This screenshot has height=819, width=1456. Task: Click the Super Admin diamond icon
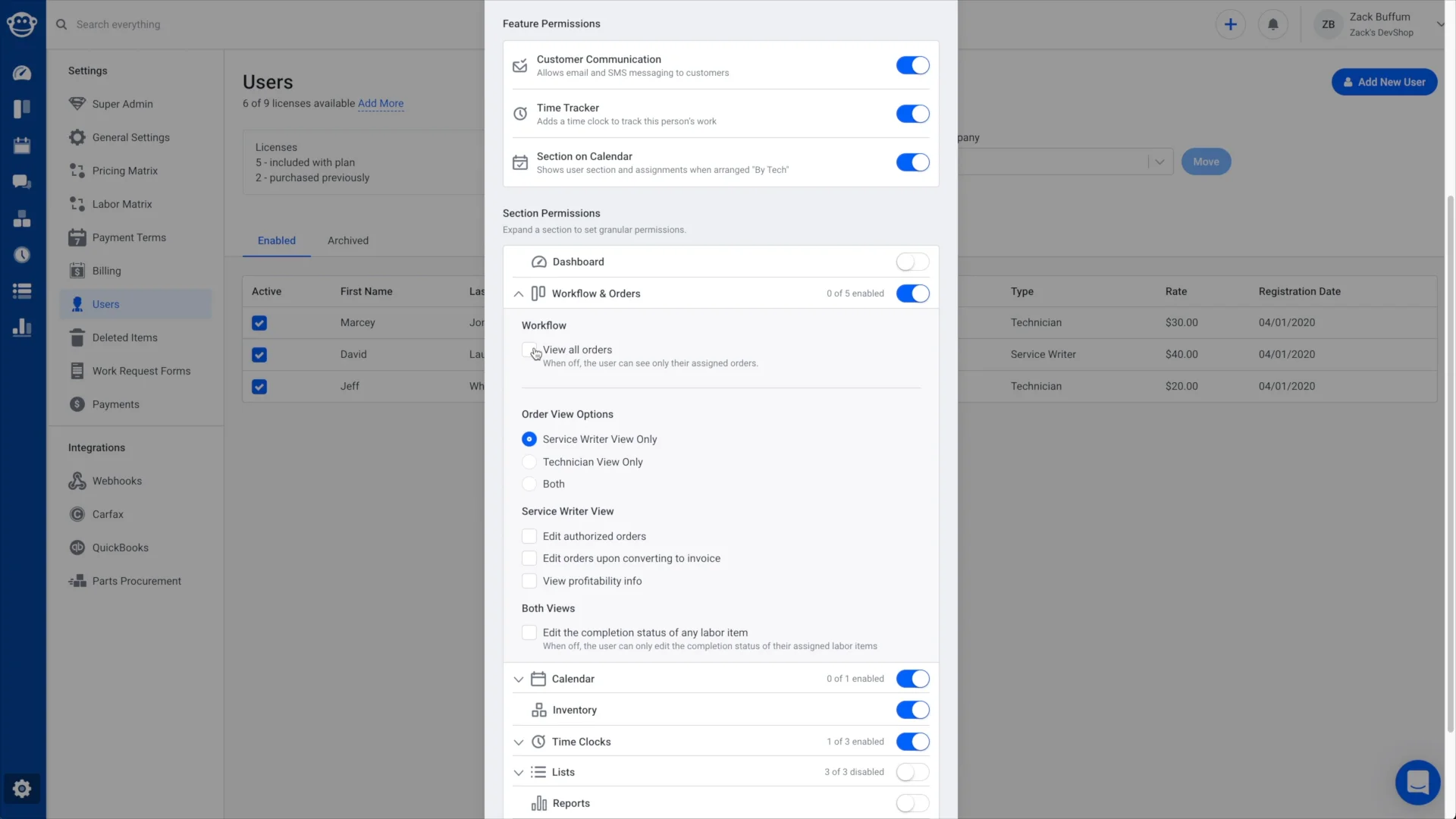77,104
